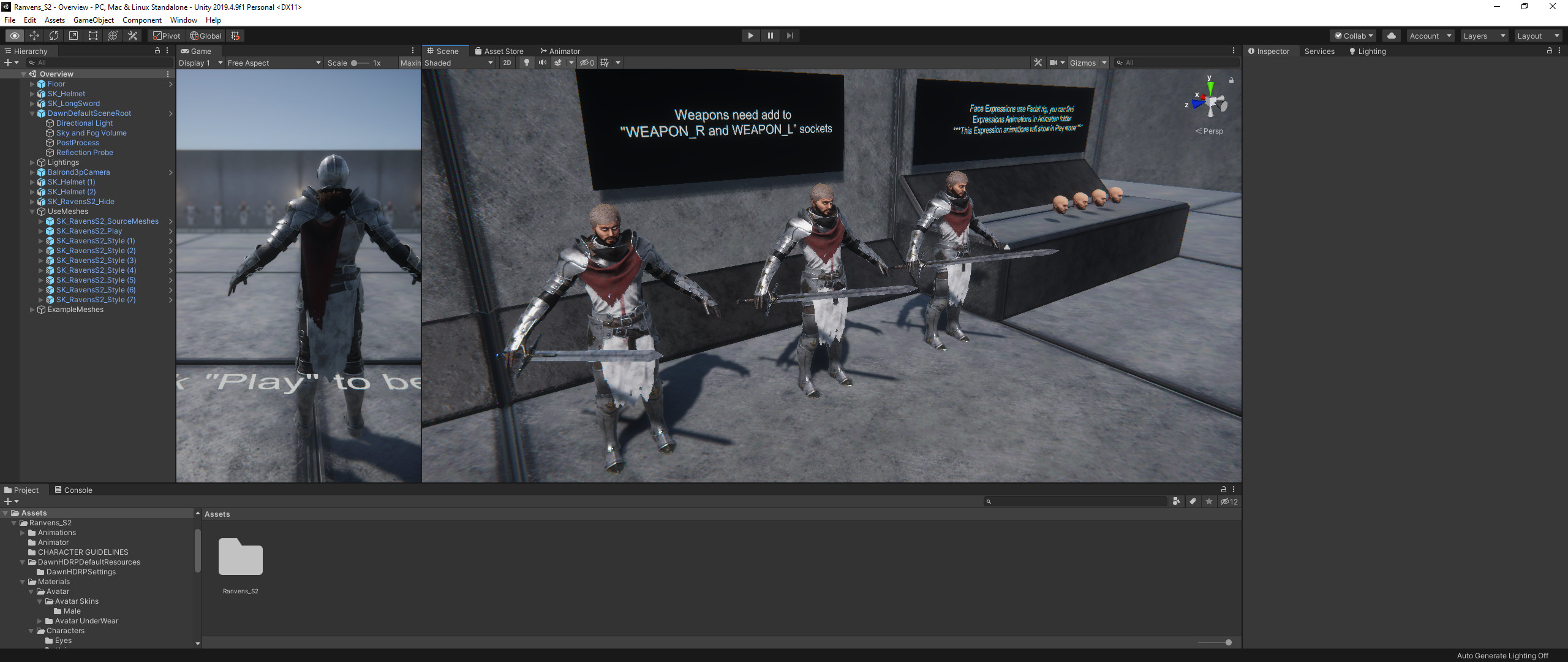Lock the scene gizmo rotation
The height and width of the screenshot is (662, 1568).
[1231, 80]
